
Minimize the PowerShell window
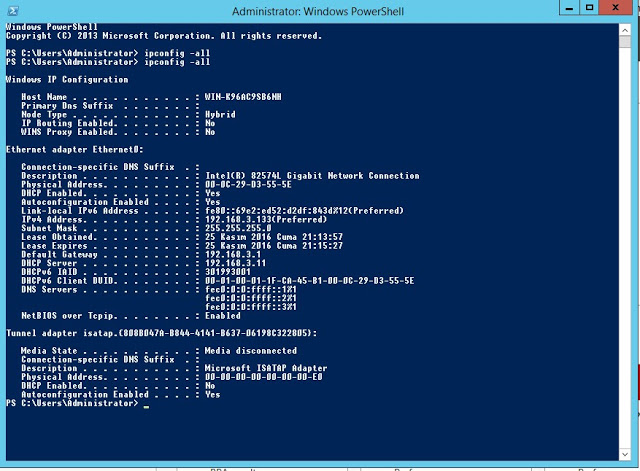pos(554,9)
